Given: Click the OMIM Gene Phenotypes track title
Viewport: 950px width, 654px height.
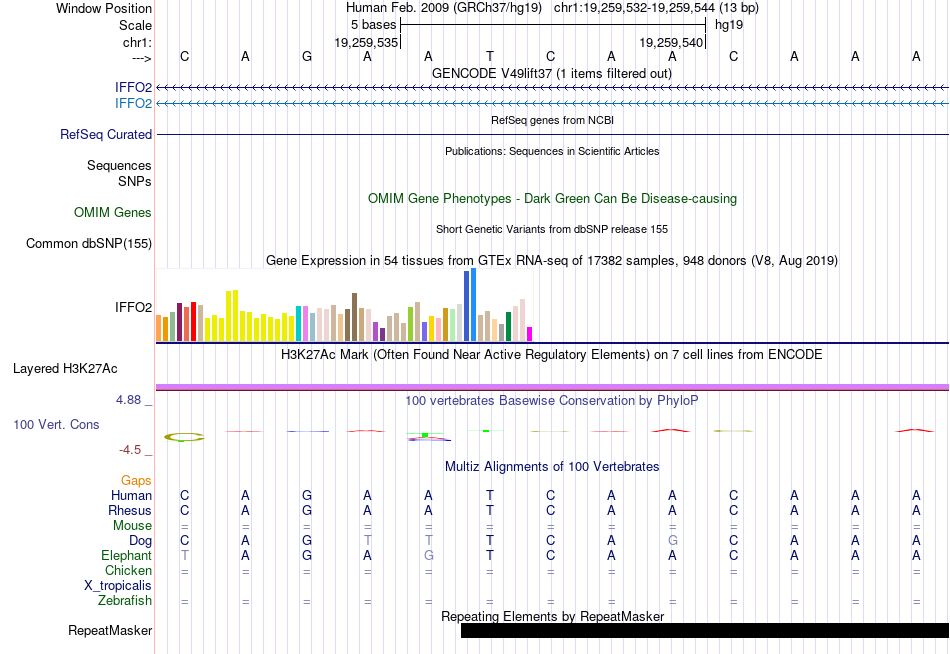Looking at the screenshot, I should (552, 198).
